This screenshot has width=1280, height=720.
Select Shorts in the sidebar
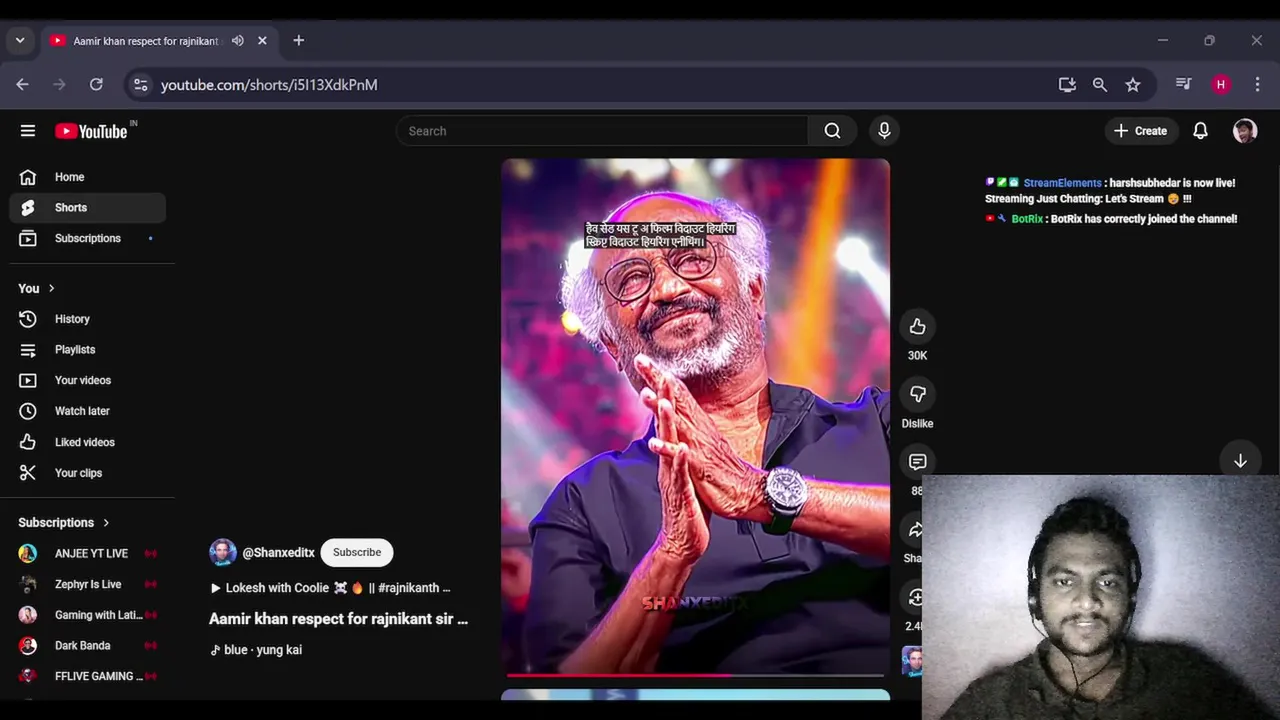88,208
